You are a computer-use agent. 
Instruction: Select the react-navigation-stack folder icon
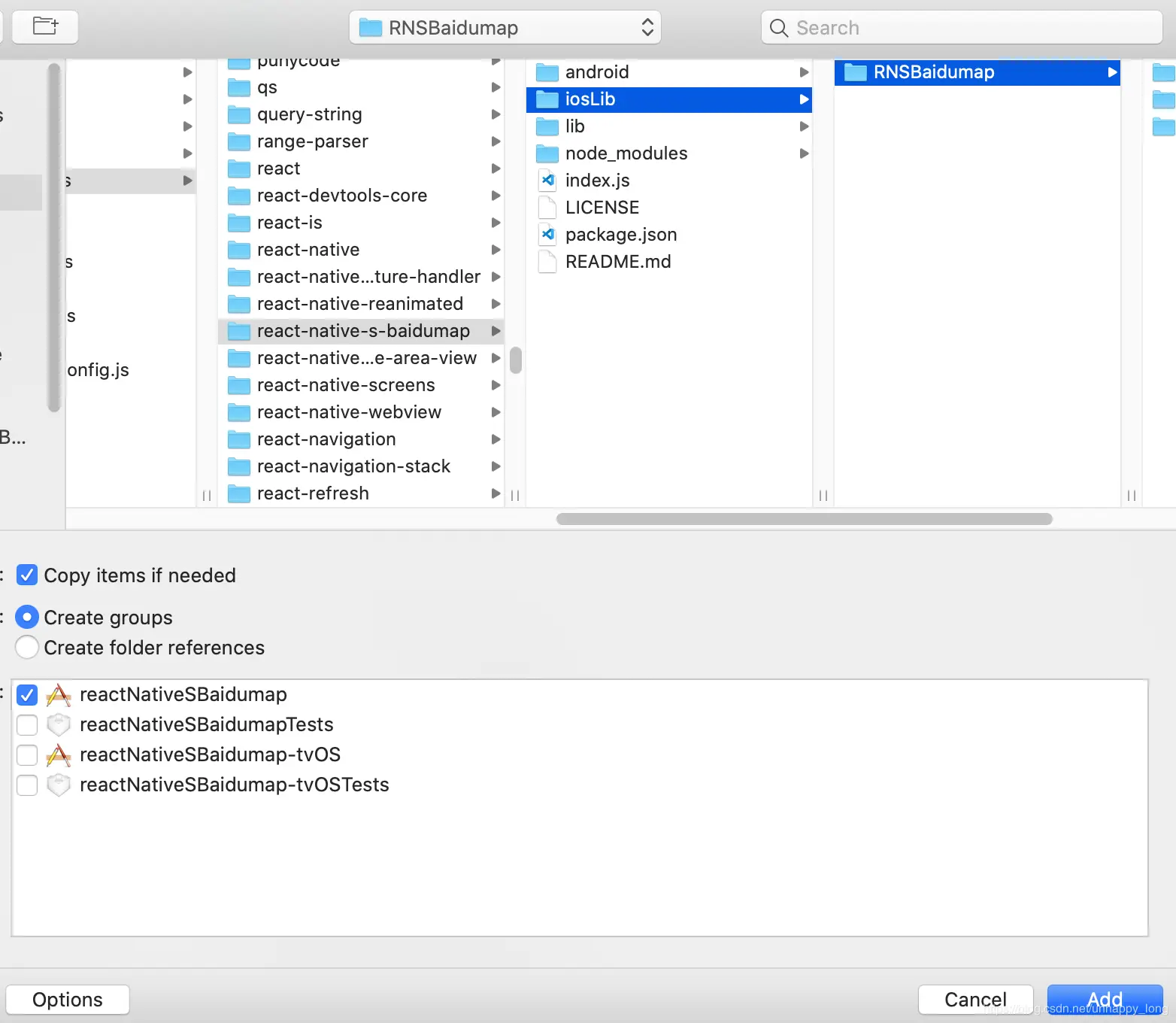[239, 466]
